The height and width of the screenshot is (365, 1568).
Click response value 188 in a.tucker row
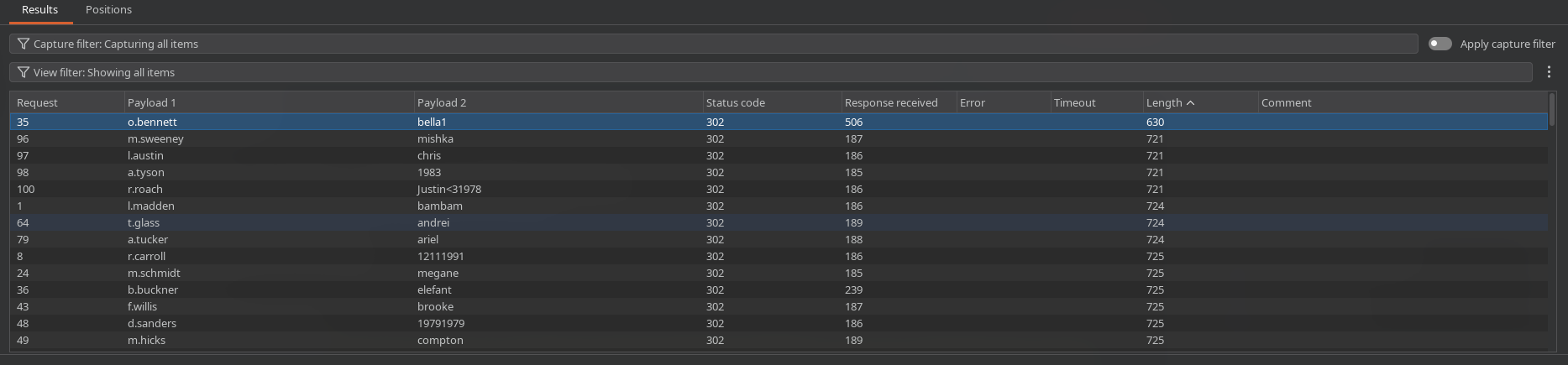[853, 239]
